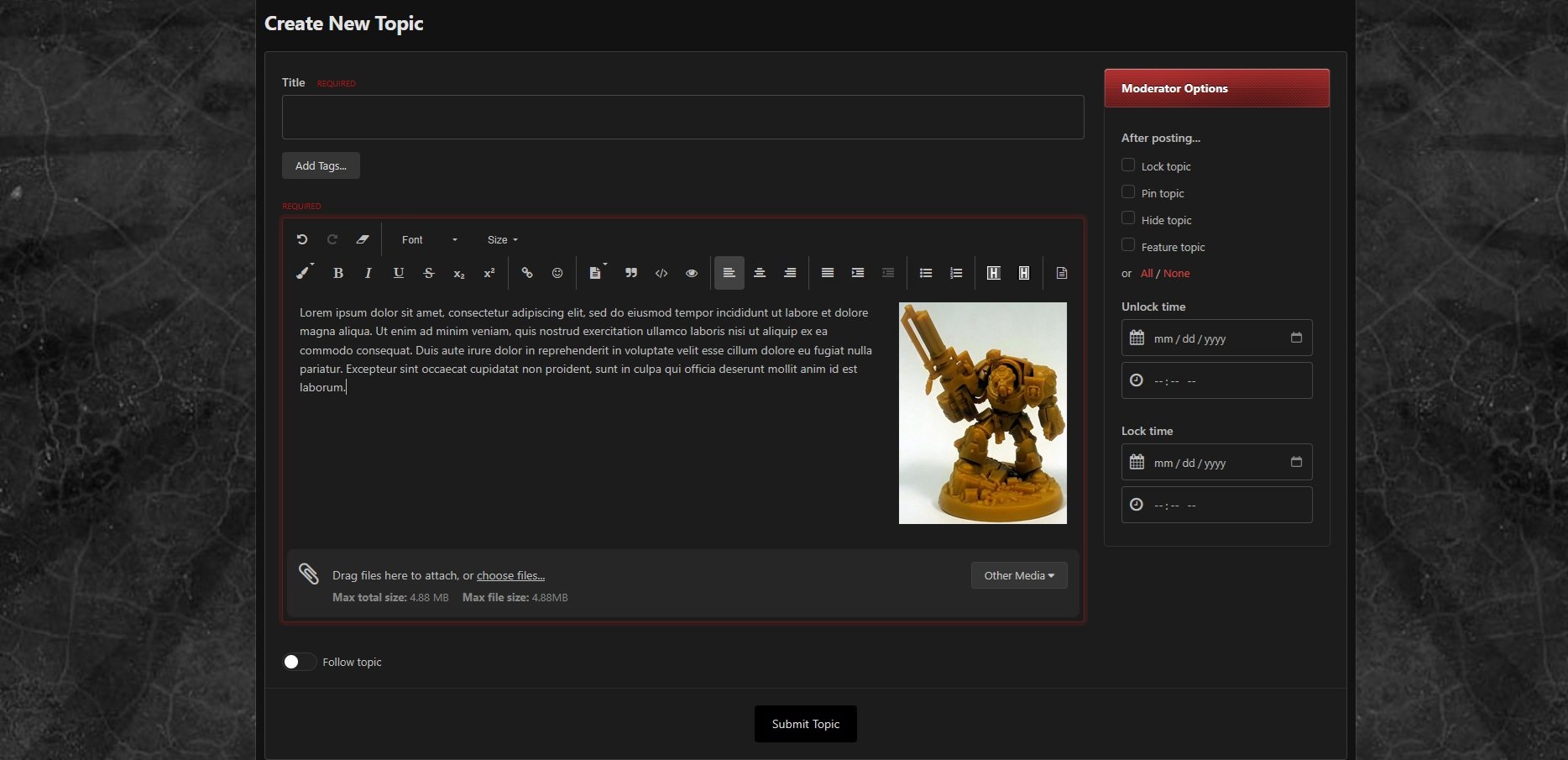Click into the Title input field

[x=682, y=118]
